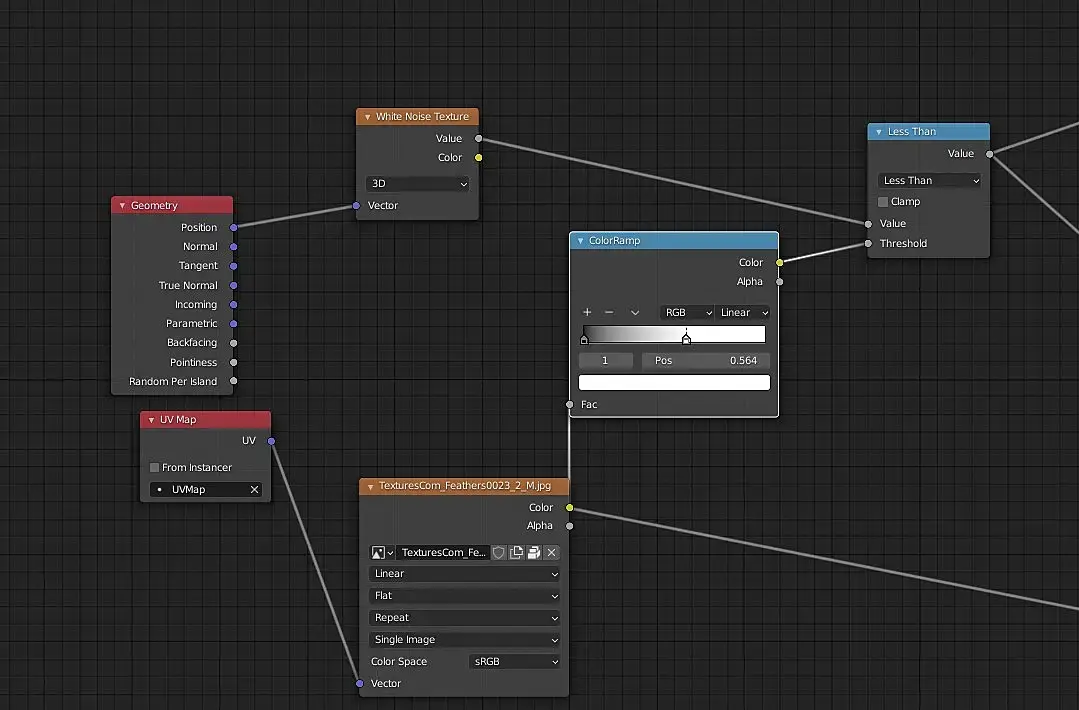This screenshot has width=1079, height=710.
Task: Open the image Linear interpolation dropdown
Action: click(464, 574)
